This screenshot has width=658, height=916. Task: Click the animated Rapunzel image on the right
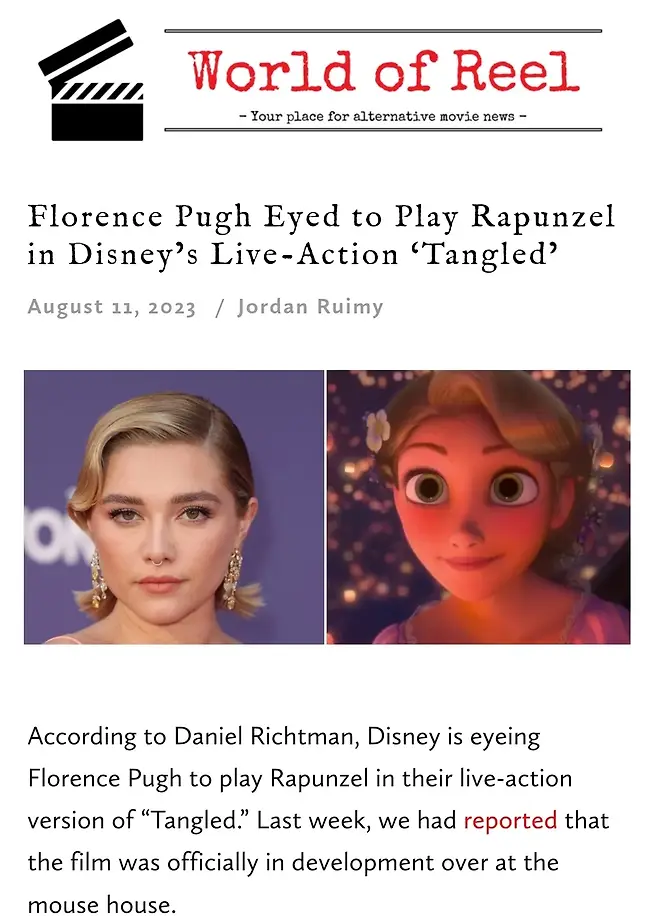pyautogui.click(x=478, y=507)
